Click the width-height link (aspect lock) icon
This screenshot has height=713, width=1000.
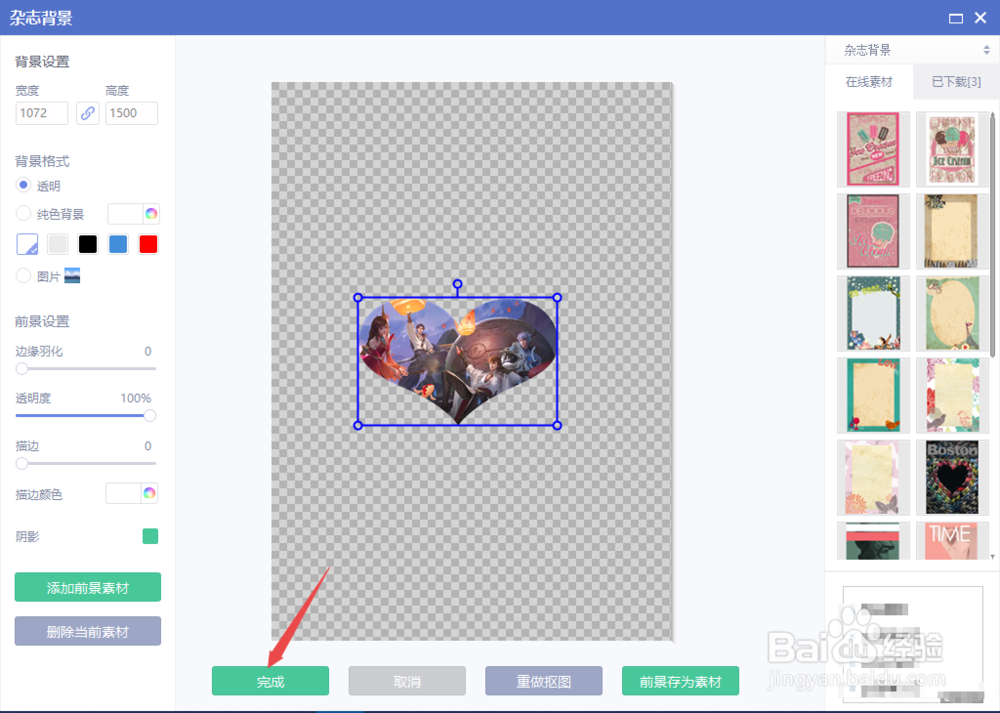pos(87,114)
